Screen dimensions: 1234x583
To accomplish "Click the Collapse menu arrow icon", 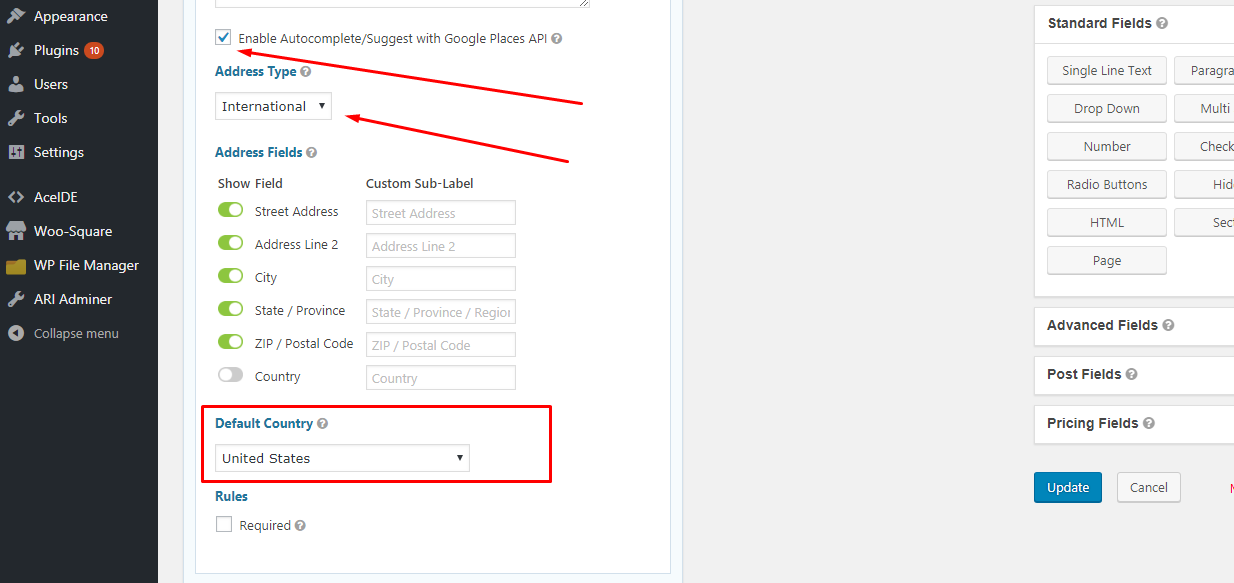I will click(x=16, y=334).
